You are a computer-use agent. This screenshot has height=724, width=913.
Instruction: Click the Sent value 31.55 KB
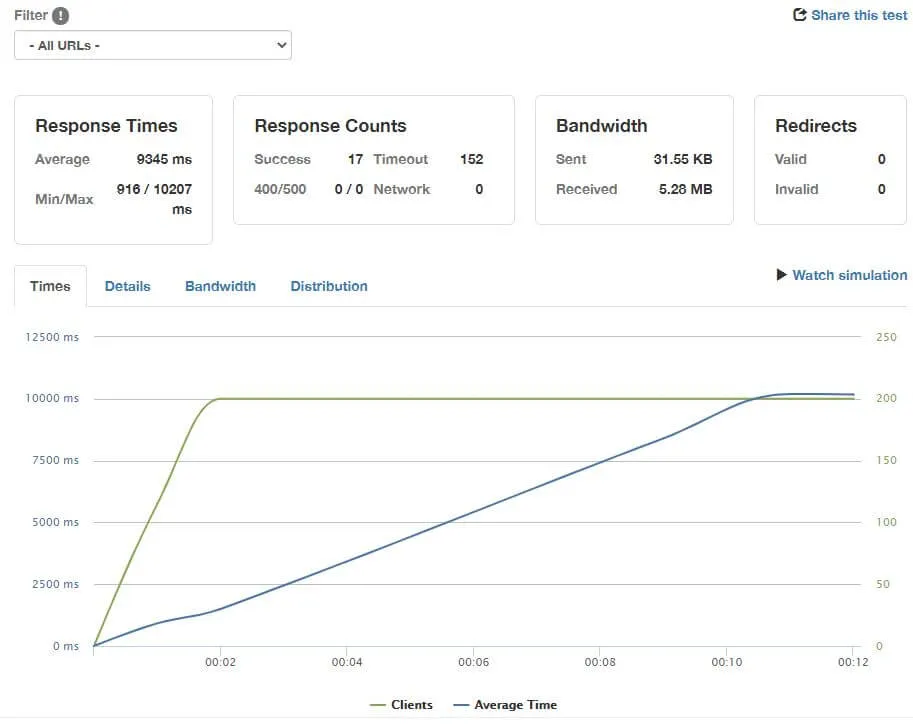click(x=683, y=159)
